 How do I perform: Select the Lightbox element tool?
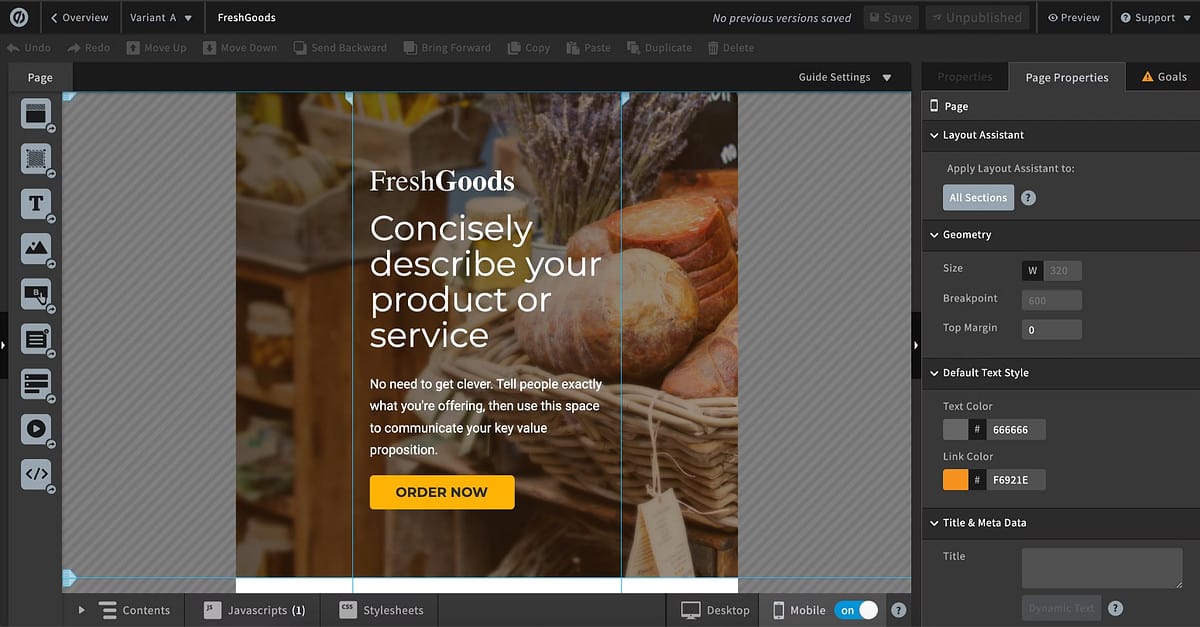36,383
